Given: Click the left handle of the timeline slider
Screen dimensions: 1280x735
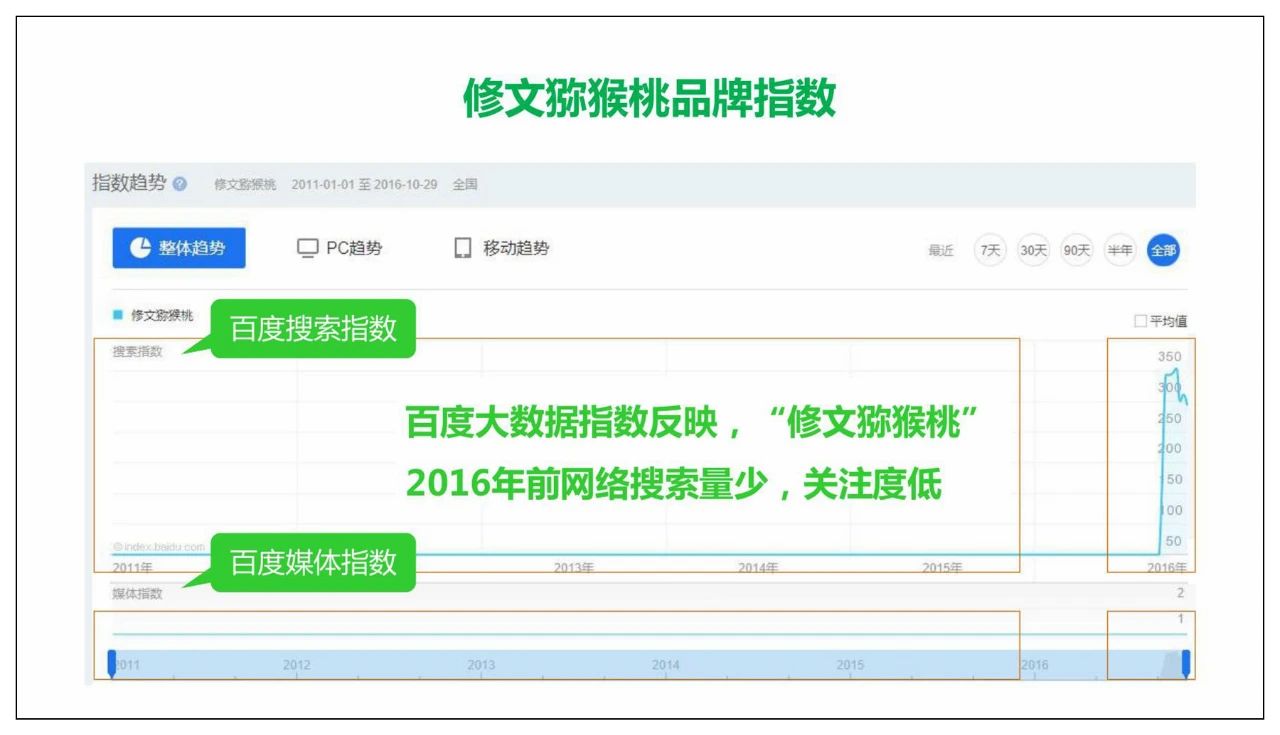Looking at the screenshot, I should (112, 663).
